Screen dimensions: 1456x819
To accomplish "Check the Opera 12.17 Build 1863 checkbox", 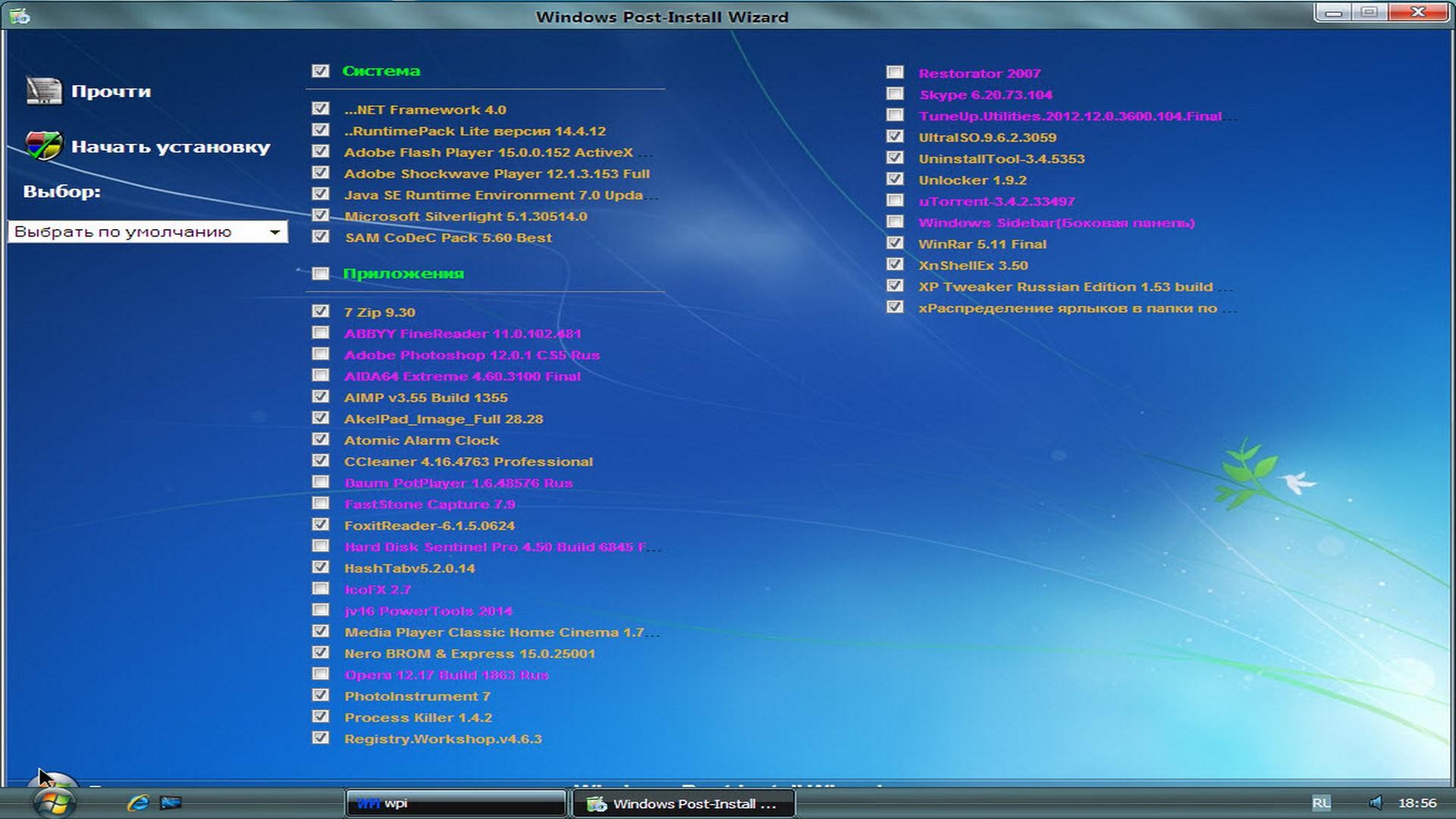I will point(321,674).
